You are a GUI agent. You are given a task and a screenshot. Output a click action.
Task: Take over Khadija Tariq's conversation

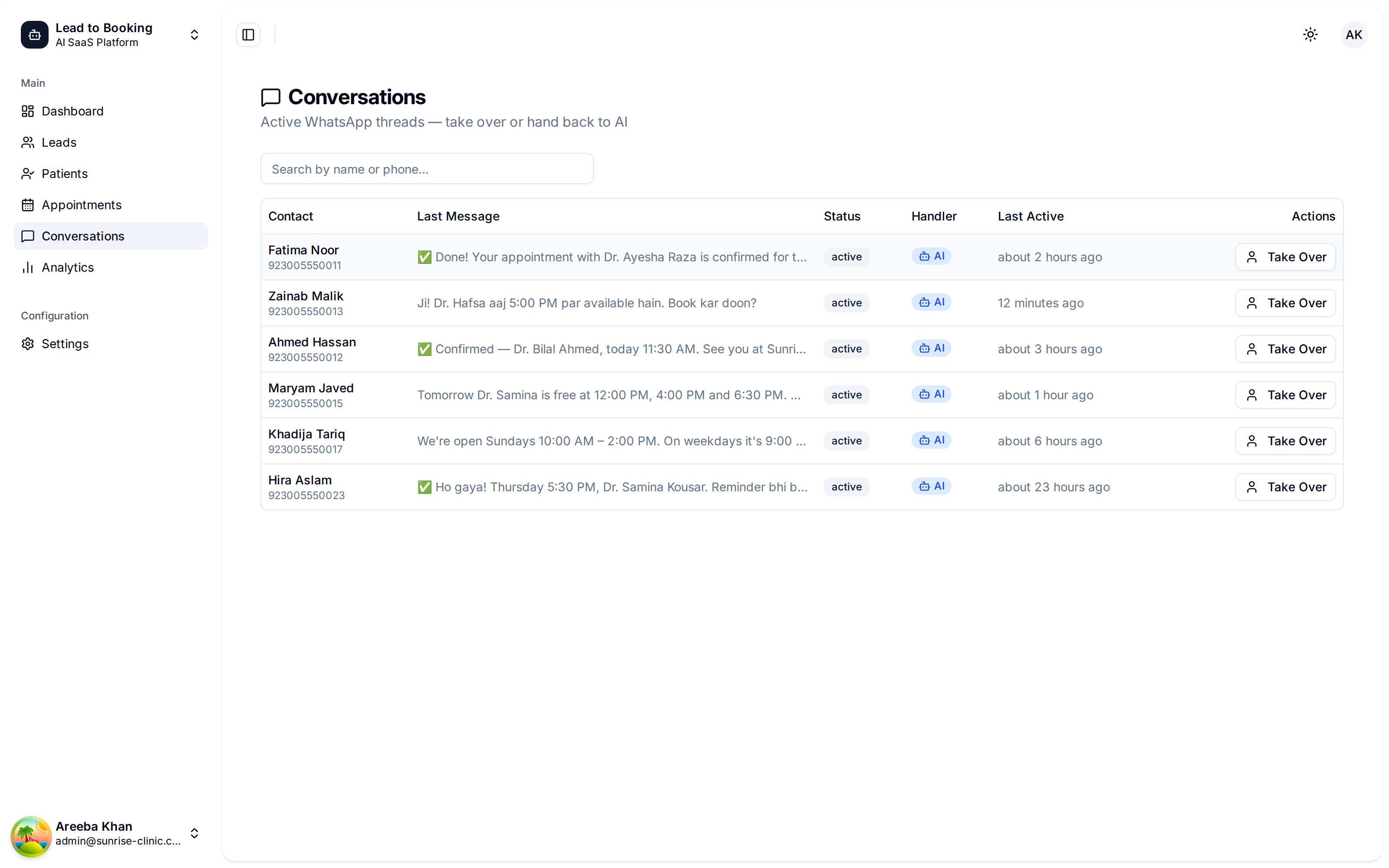pyautogui.click(x=1285, y=441)
